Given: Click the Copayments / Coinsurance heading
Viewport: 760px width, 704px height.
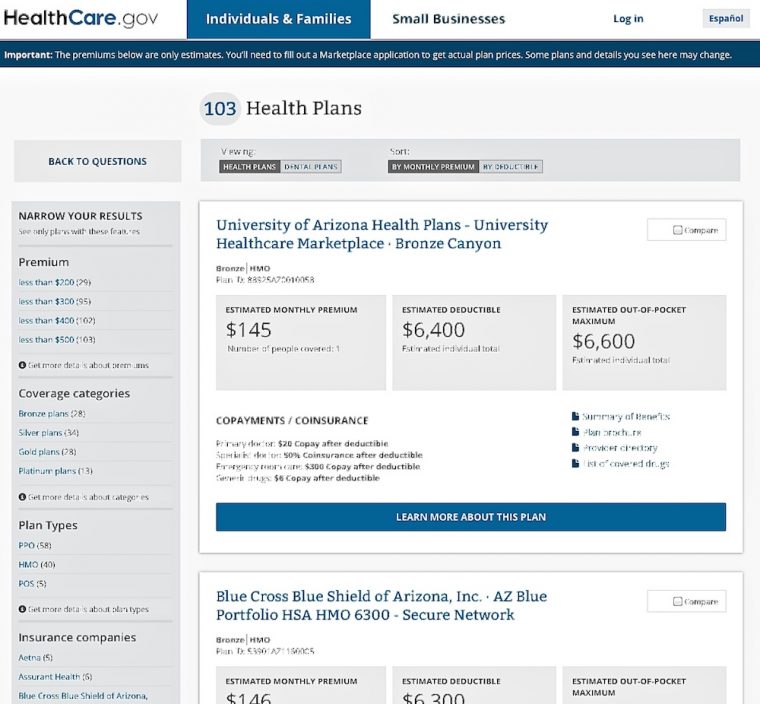Looking at the screenshot, I should (x=292, y=420).
